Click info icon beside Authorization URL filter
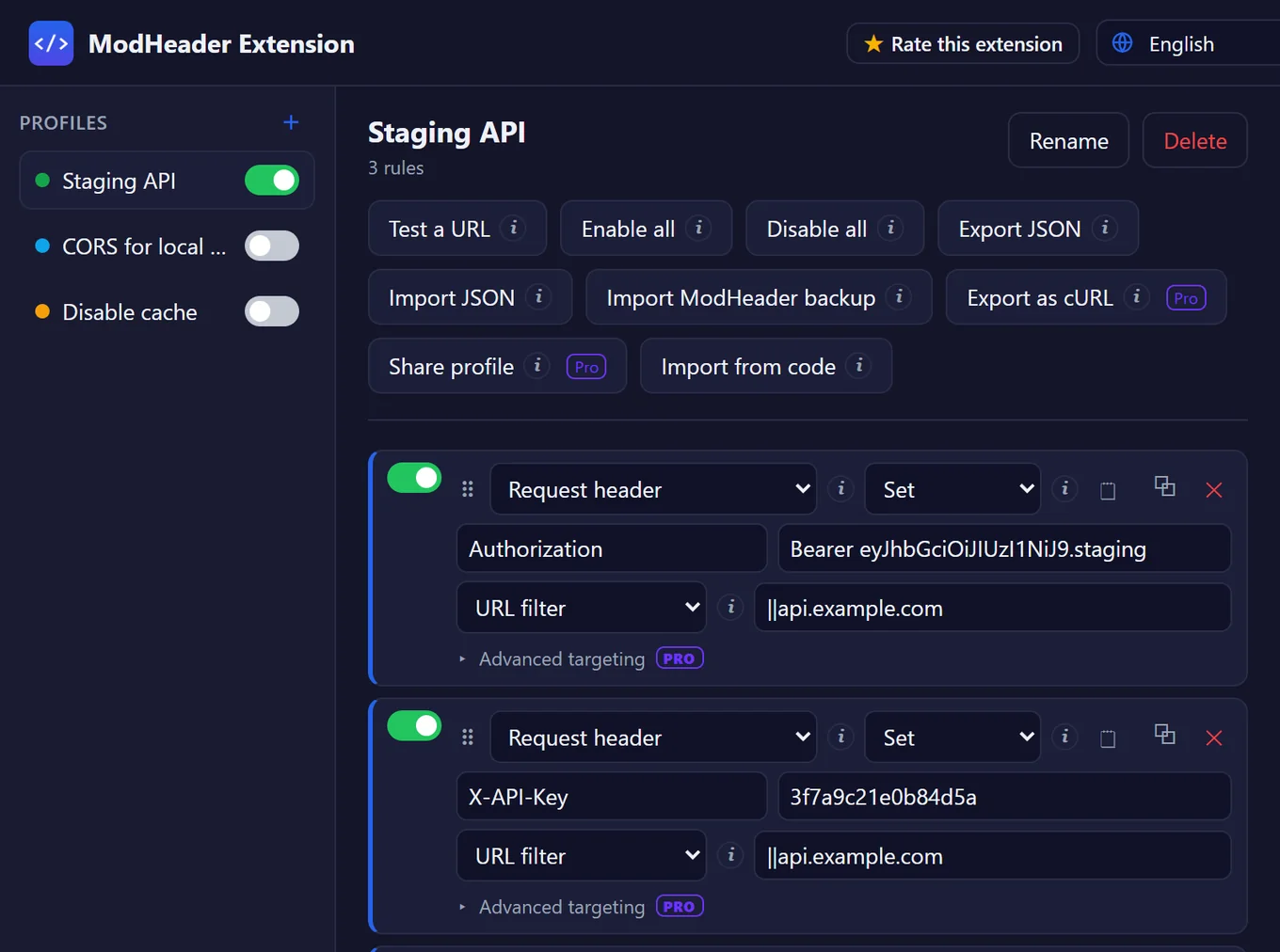Image resolution: width=1280 pixels, height=952 pixels. [x=730, y=607]
